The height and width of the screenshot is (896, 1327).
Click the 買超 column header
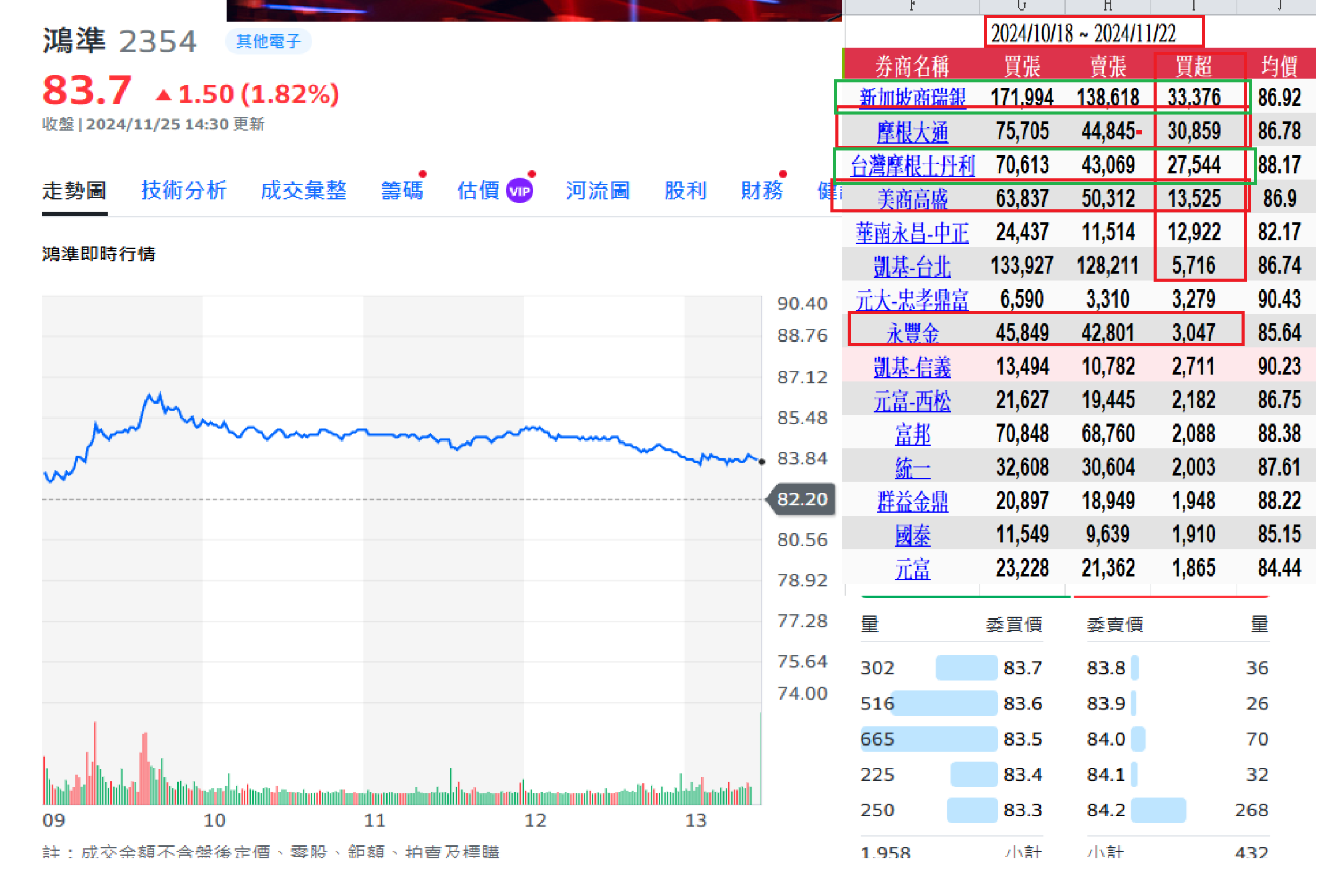click(x=1193, y=66)
